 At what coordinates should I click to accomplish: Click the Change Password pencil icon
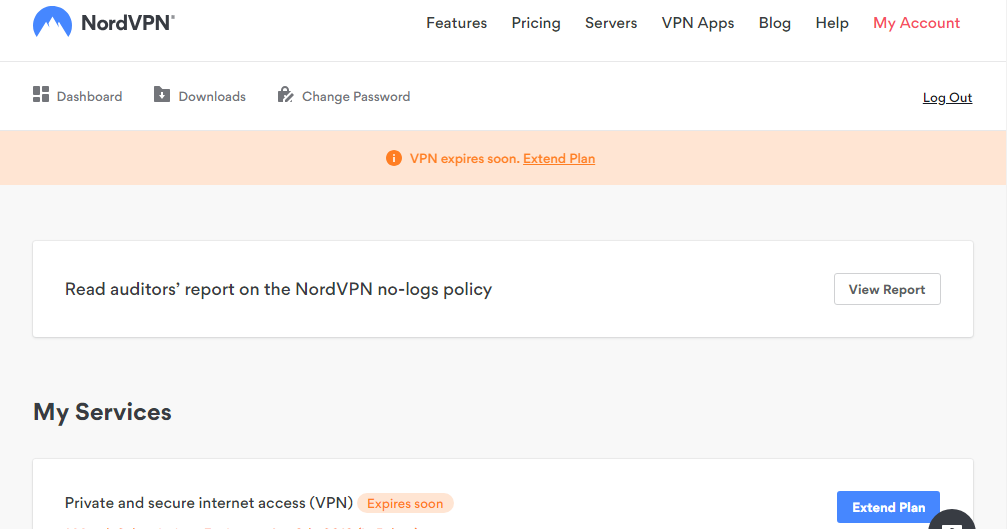click(x=285, y=95)
